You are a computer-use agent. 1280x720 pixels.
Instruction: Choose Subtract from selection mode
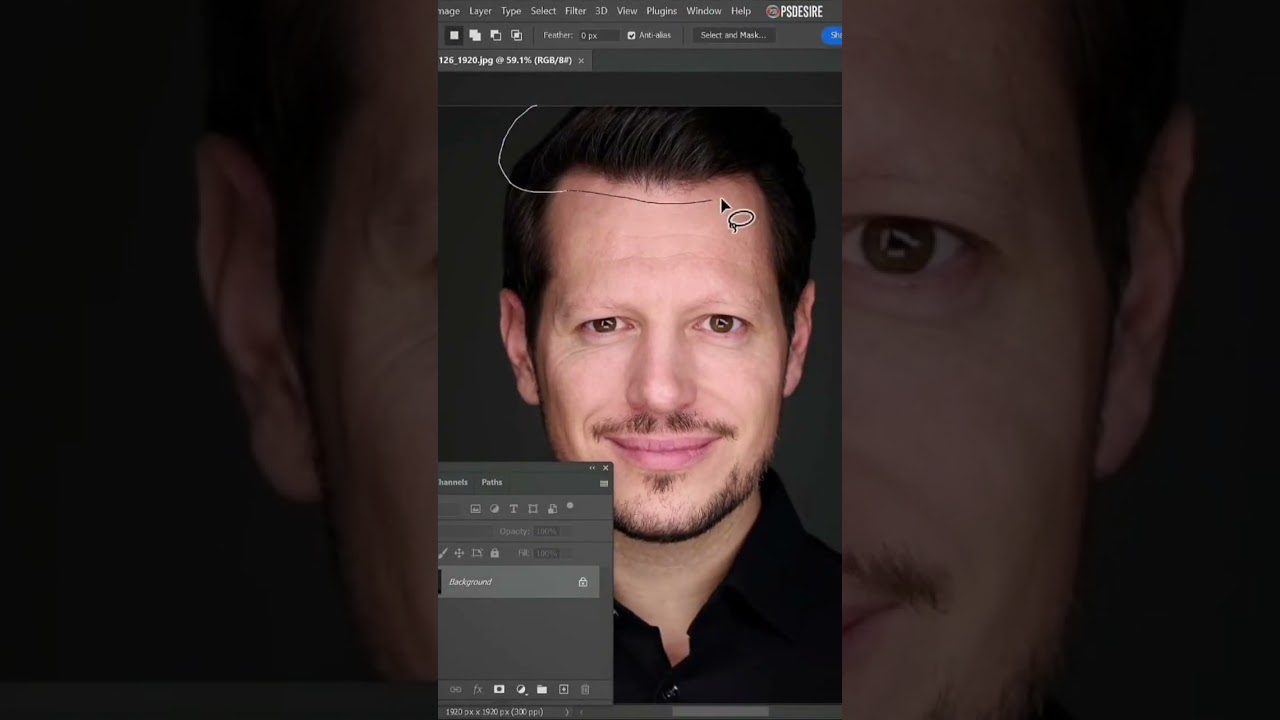tap(496, 35)
